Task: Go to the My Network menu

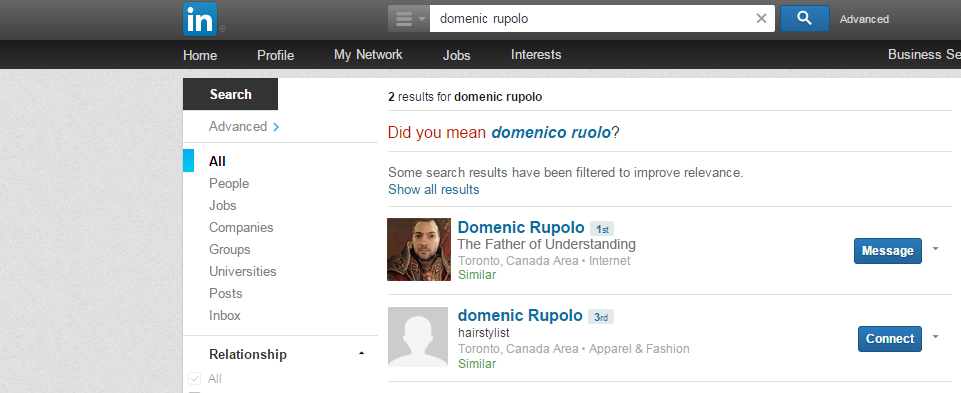Action: pyautogui.click(x=368, y=55)
